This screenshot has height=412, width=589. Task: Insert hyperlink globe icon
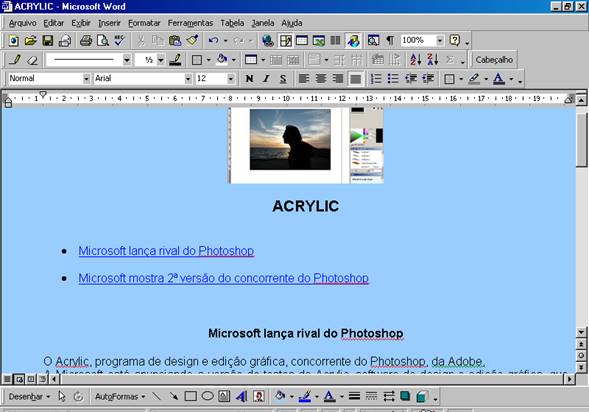[x=267, y=40]
